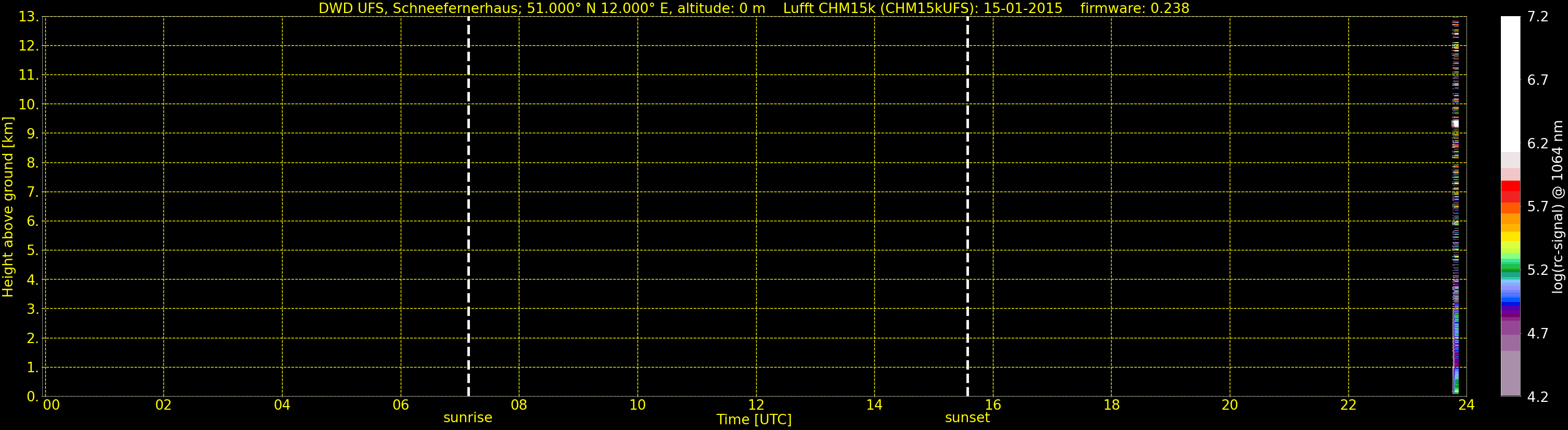This screenshot has height=430, width=1568.
Task: Click the "12" tick on the time axis
Action: [756, 405]
